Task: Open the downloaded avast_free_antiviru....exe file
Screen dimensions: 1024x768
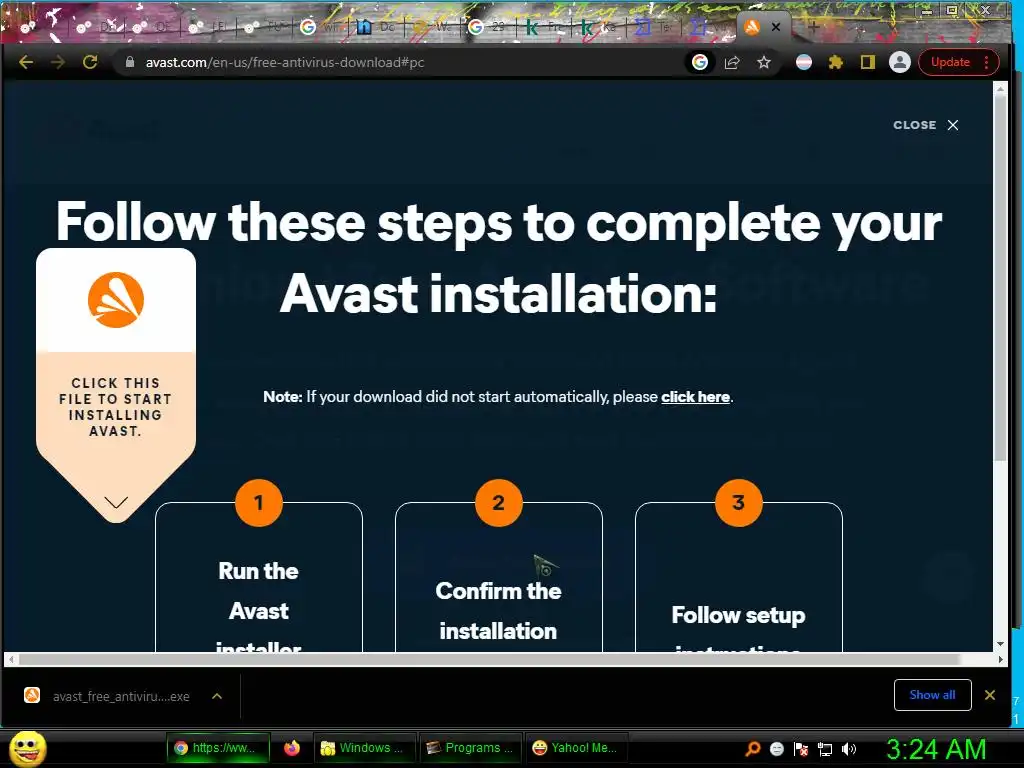Action: [121, 696]
